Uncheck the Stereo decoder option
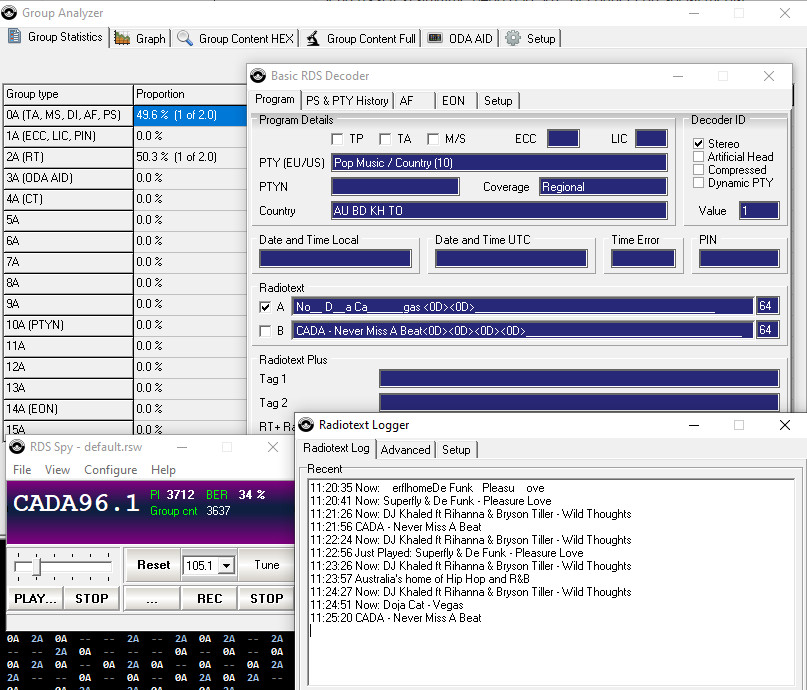The height and width of the screenshot is (690, 807). pyautogui.click(x=699, y=144)
